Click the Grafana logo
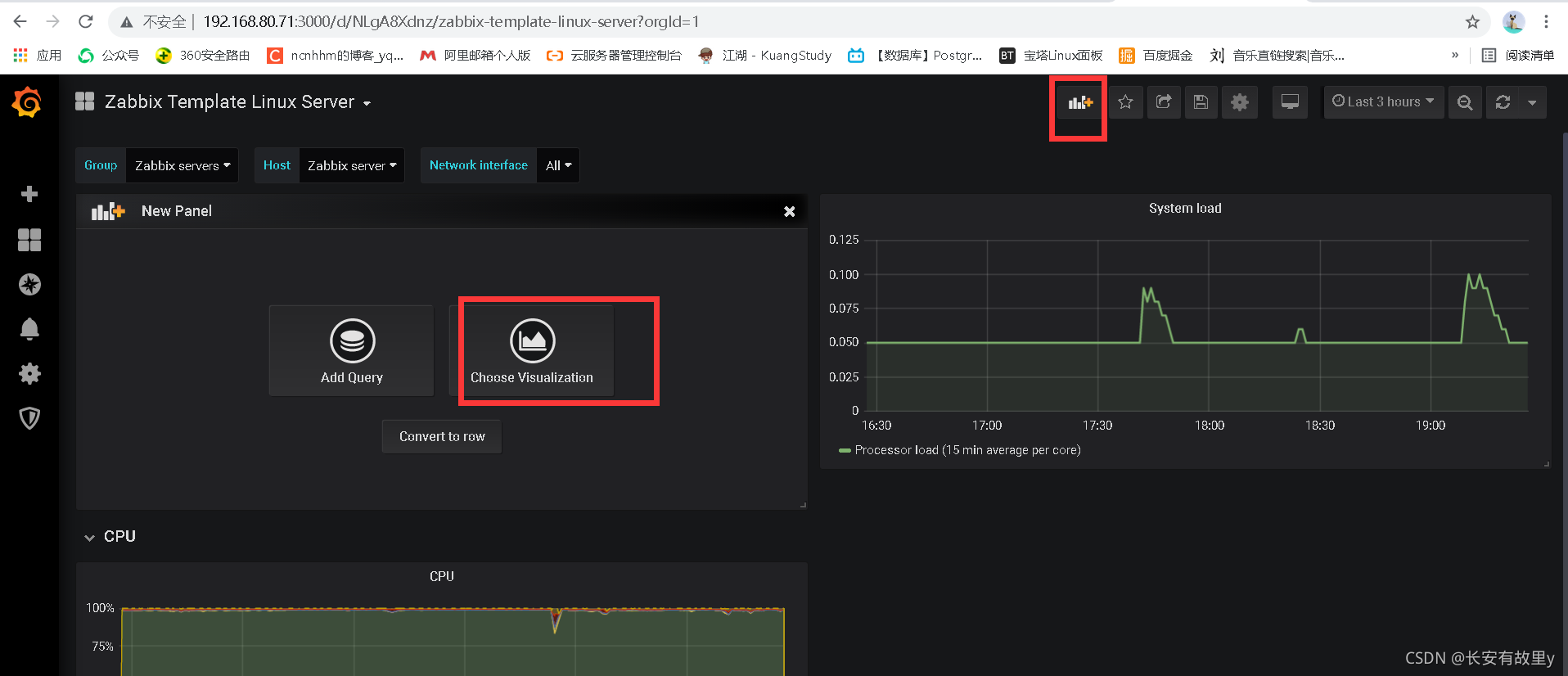1568x676 pixels. pyautogui.click(x=28, y=103)
